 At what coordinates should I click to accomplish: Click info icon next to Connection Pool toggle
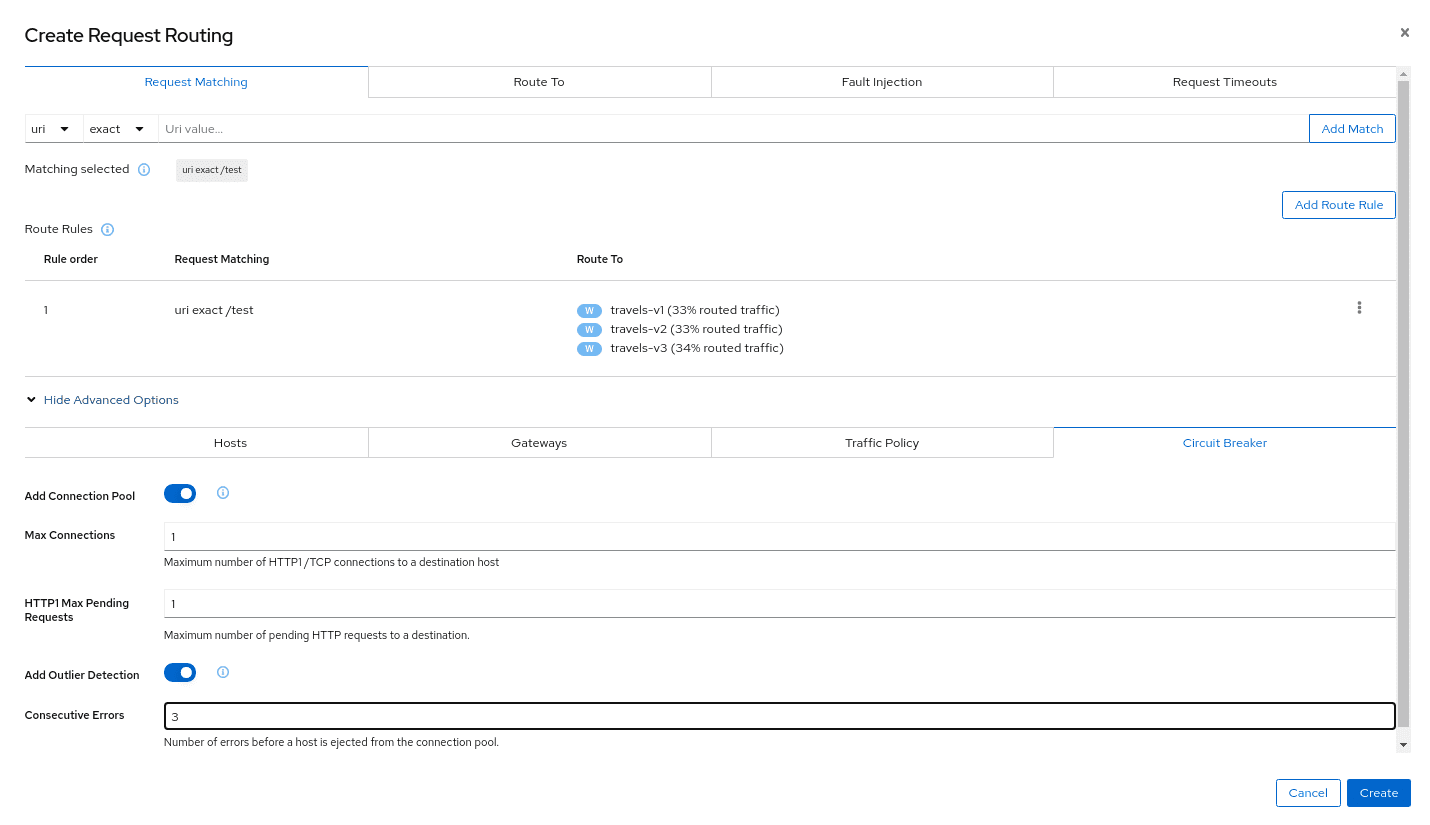223,493
